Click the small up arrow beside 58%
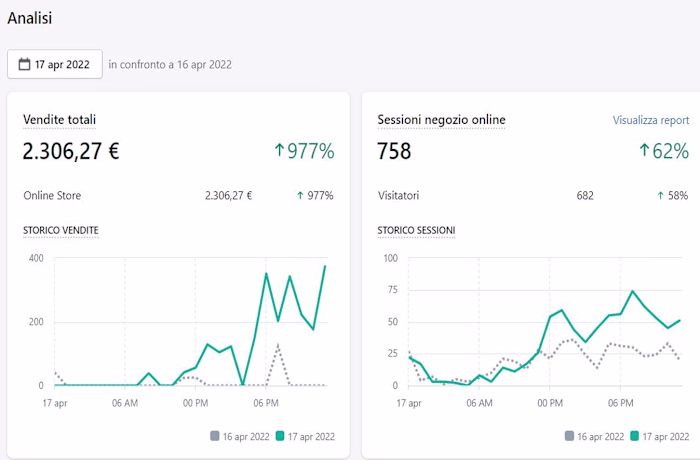Screen dimensions: 700x460 click(x=660, y=196)
